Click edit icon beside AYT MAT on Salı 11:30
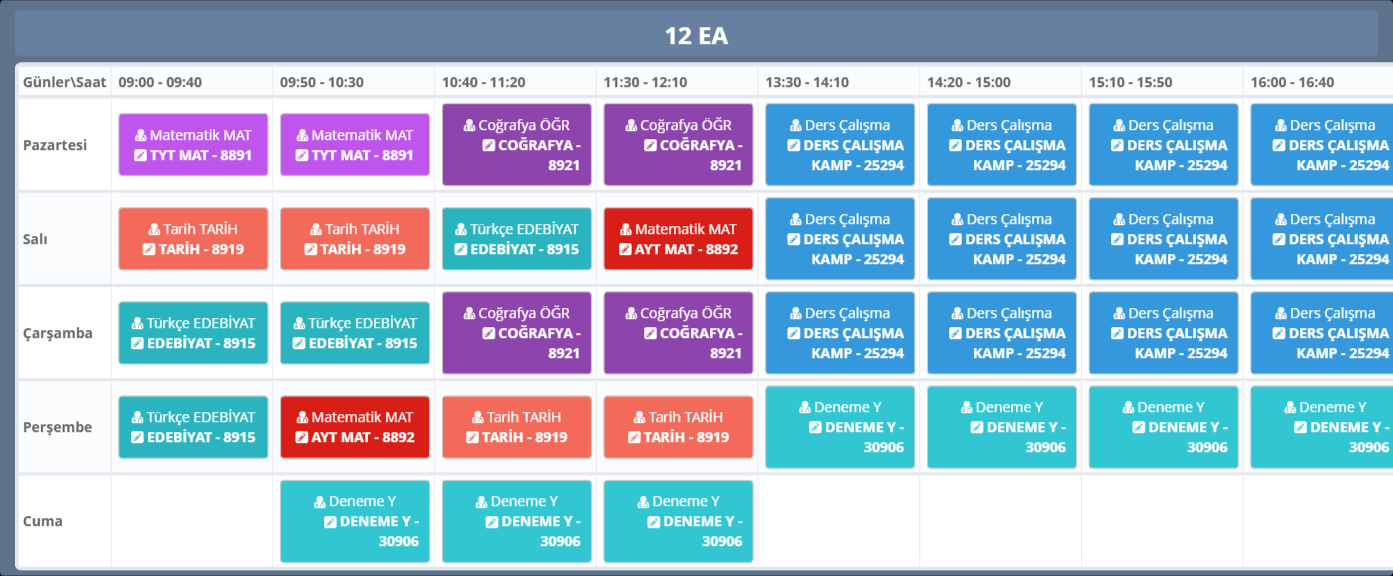 [x=625, y=249]
